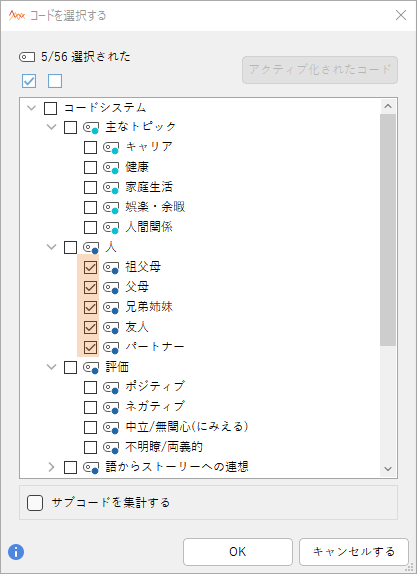
Task: Click the deselect-all empty box icon
Action: pyautogui.click(x=55, y=81)
